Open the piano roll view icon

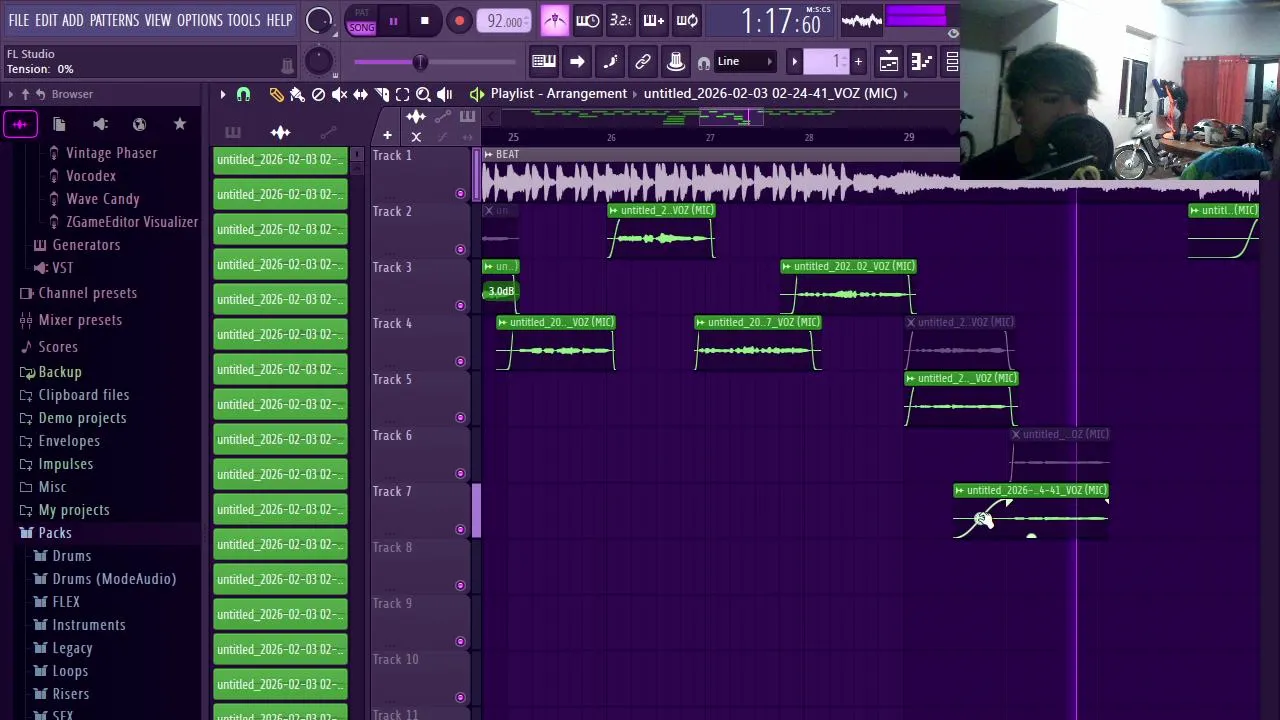(921, 62)
